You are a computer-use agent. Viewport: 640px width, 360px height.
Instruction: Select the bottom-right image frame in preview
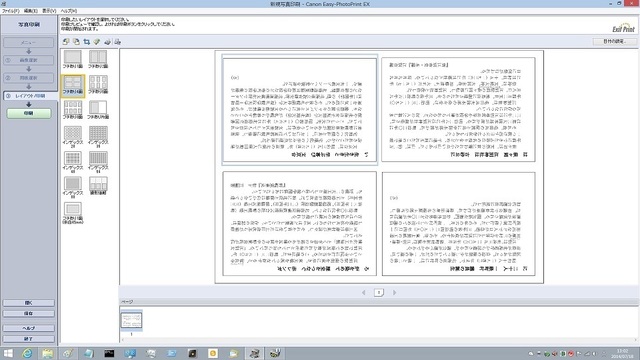point(458,224)
